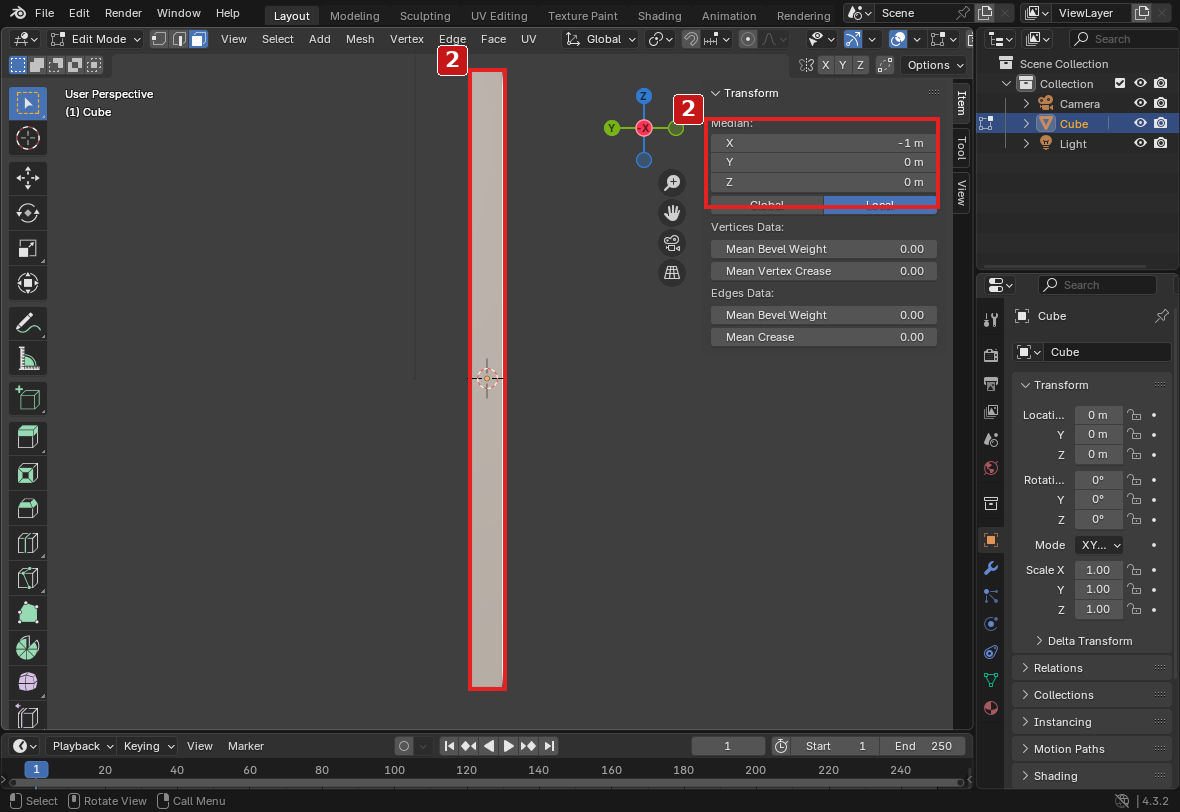Open the Mesh menu
The width and height of the screenshot is (1180, 812).
360,39
